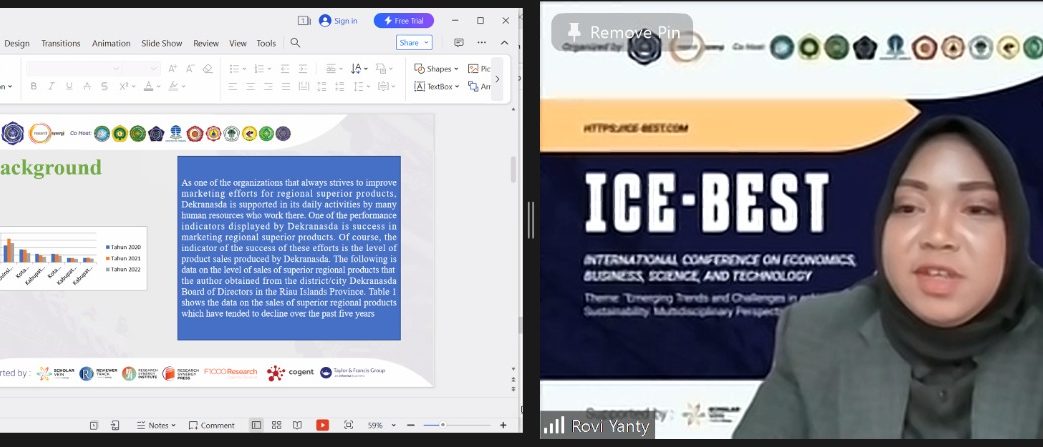Open the Tools tab
Screen dimensions: 1043x447
click(266, 43)
